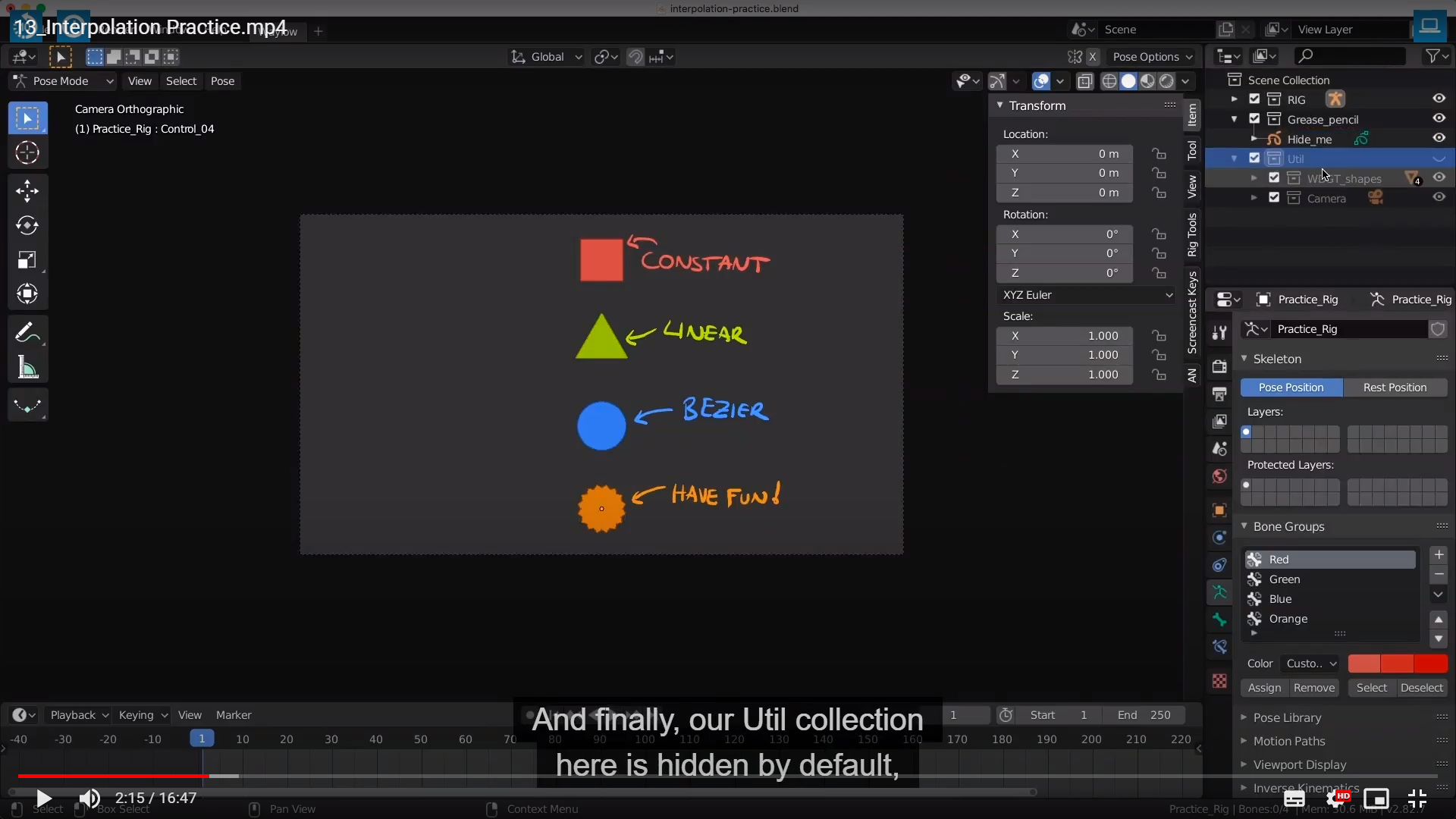
Task: Click the red bone group color swatch
Action: pos(1363,664)
